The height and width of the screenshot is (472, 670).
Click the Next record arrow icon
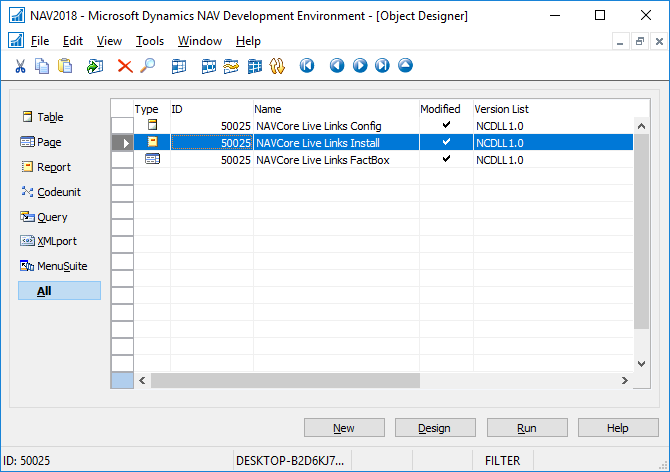[x=359, y=66]
